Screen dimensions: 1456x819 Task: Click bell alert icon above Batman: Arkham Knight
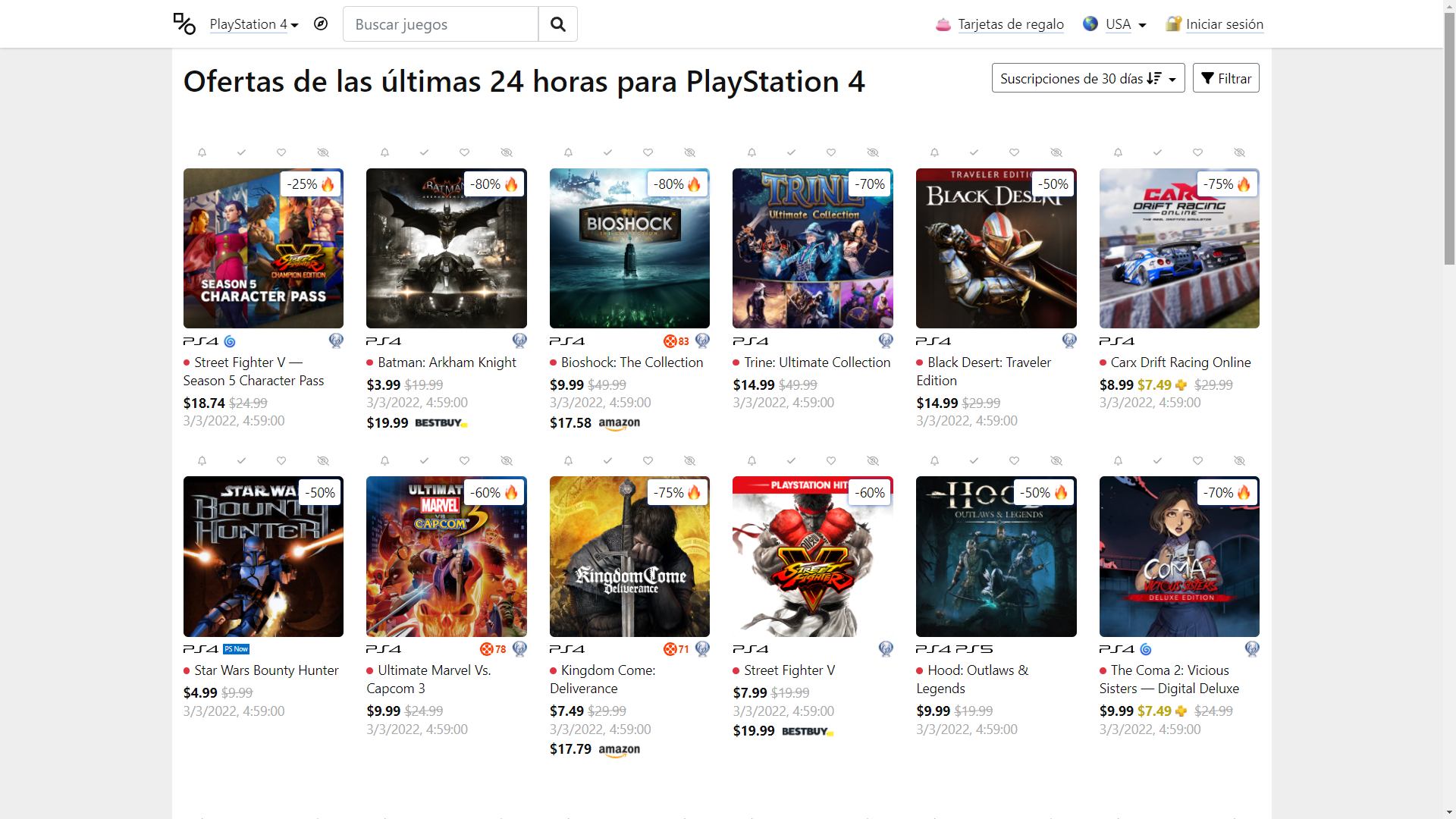coord(385,152)
